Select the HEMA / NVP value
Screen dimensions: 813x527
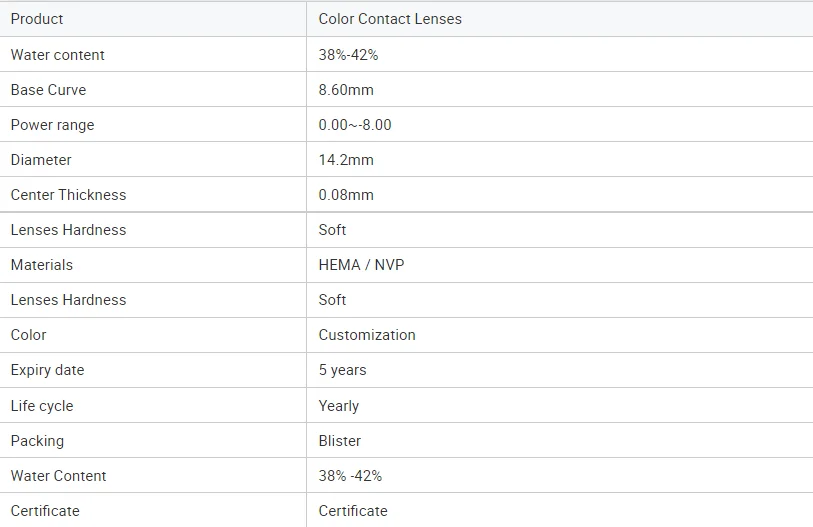(x=361, y=265)
